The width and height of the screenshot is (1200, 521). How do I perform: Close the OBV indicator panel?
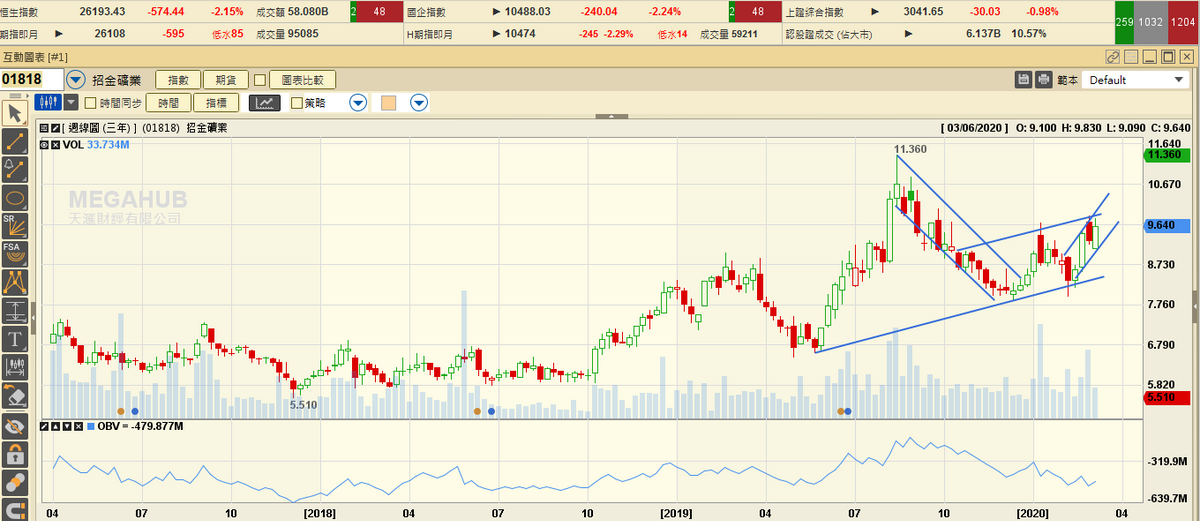(78, 426)
